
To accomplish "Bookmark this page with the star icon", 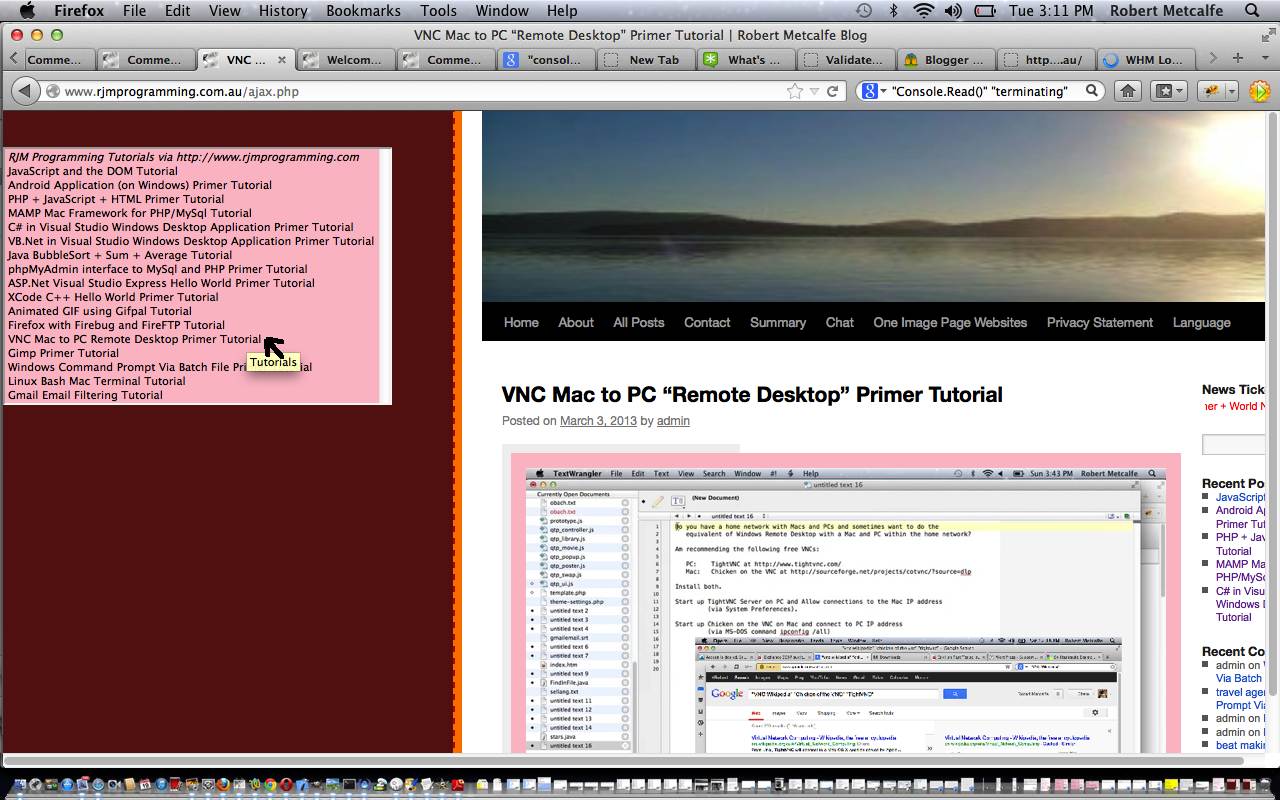I will (795, 91).
